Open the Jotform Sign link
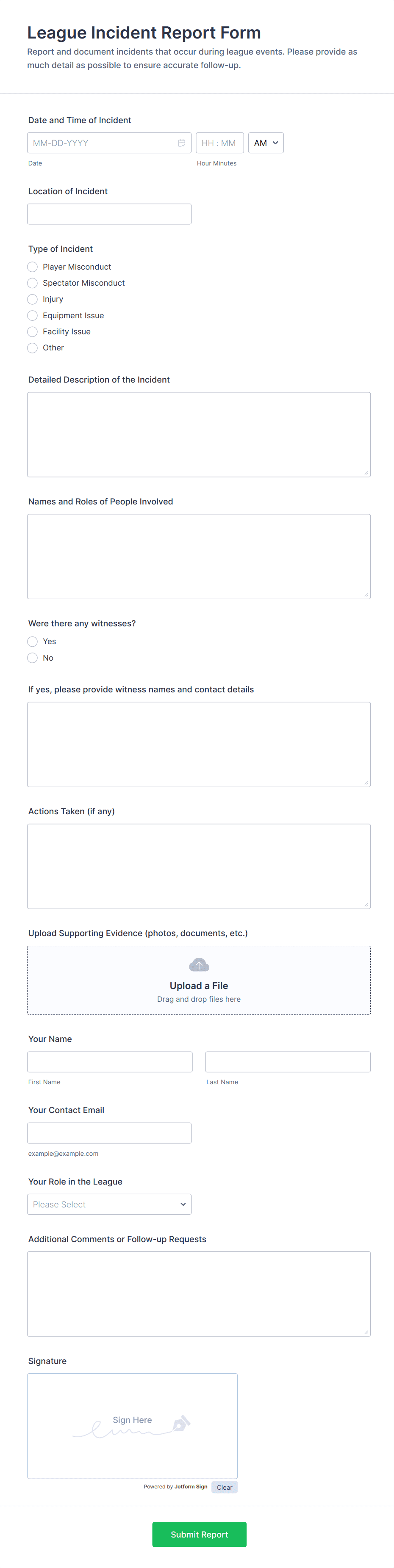This screenshot has width=394, height=1568. (191, 1486)
